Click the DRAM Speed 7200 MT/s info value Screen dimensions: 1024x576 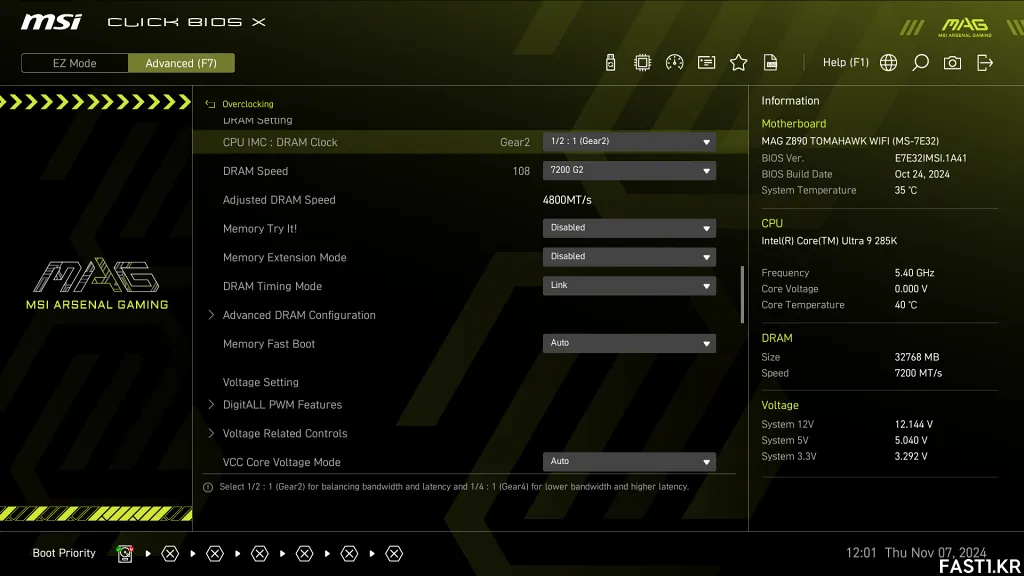918,374
